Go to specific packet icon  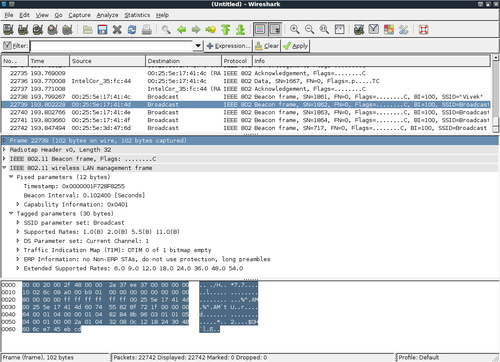coord(211,30)
